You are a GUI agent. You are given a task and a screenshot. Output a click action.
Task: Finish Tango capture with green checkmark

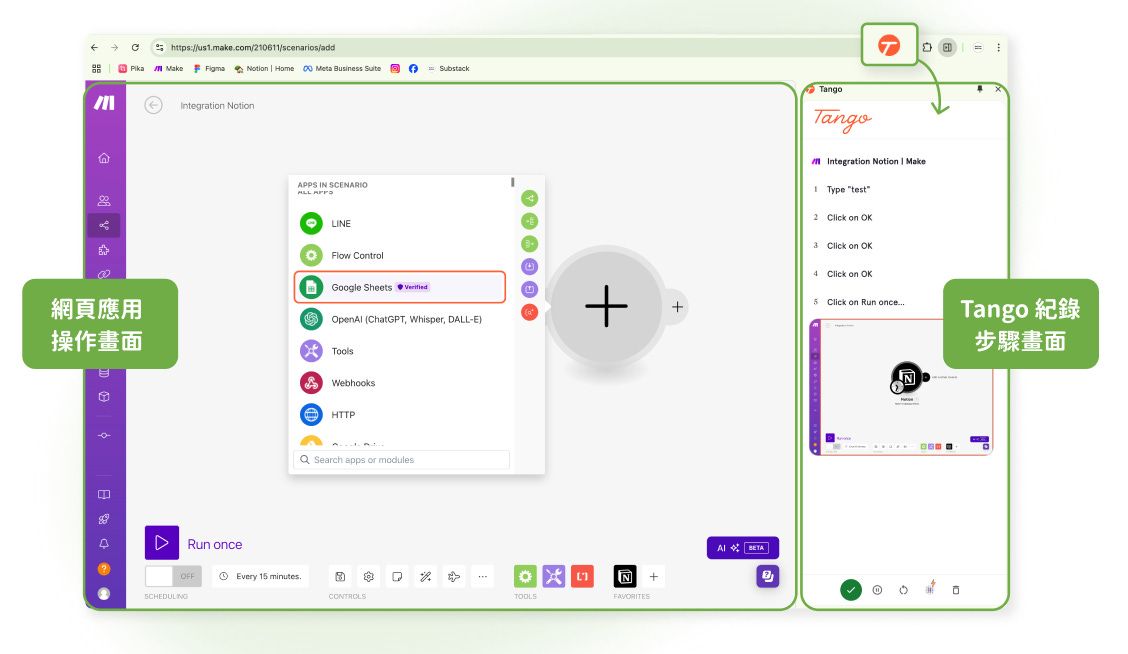coord(851,590)
